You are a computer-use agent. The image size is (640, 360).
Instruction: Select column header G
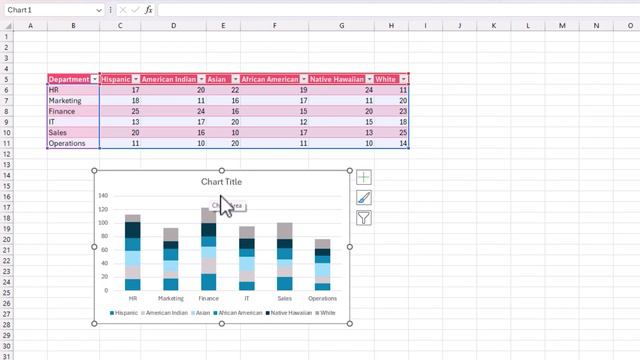click(x=341, y=26)
